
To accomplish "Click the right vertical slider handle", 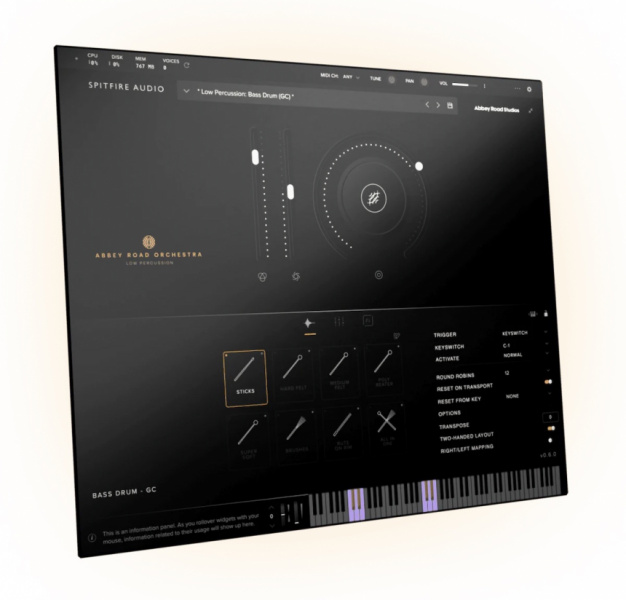I will [290, 192].
